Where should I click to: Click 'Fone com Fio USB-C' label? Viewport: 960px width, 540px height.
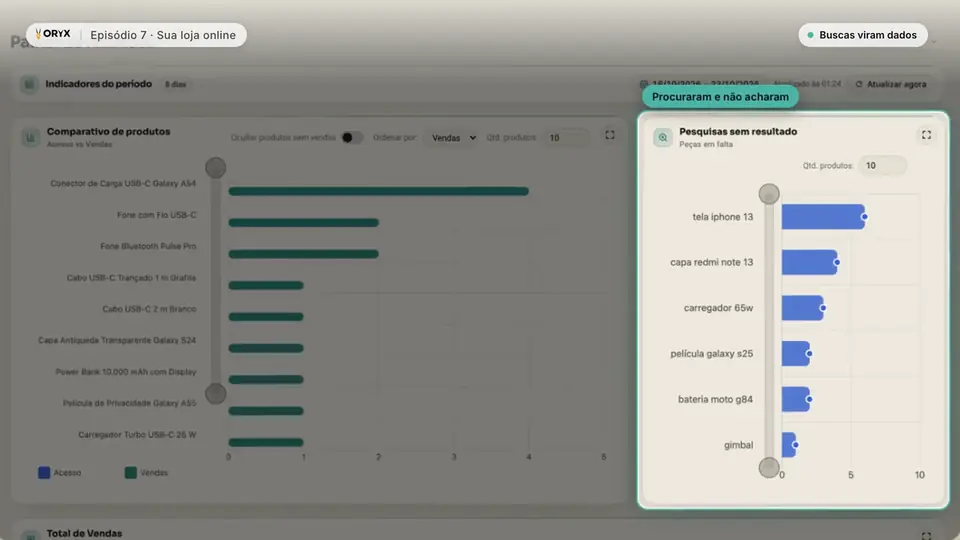(157, 215)
